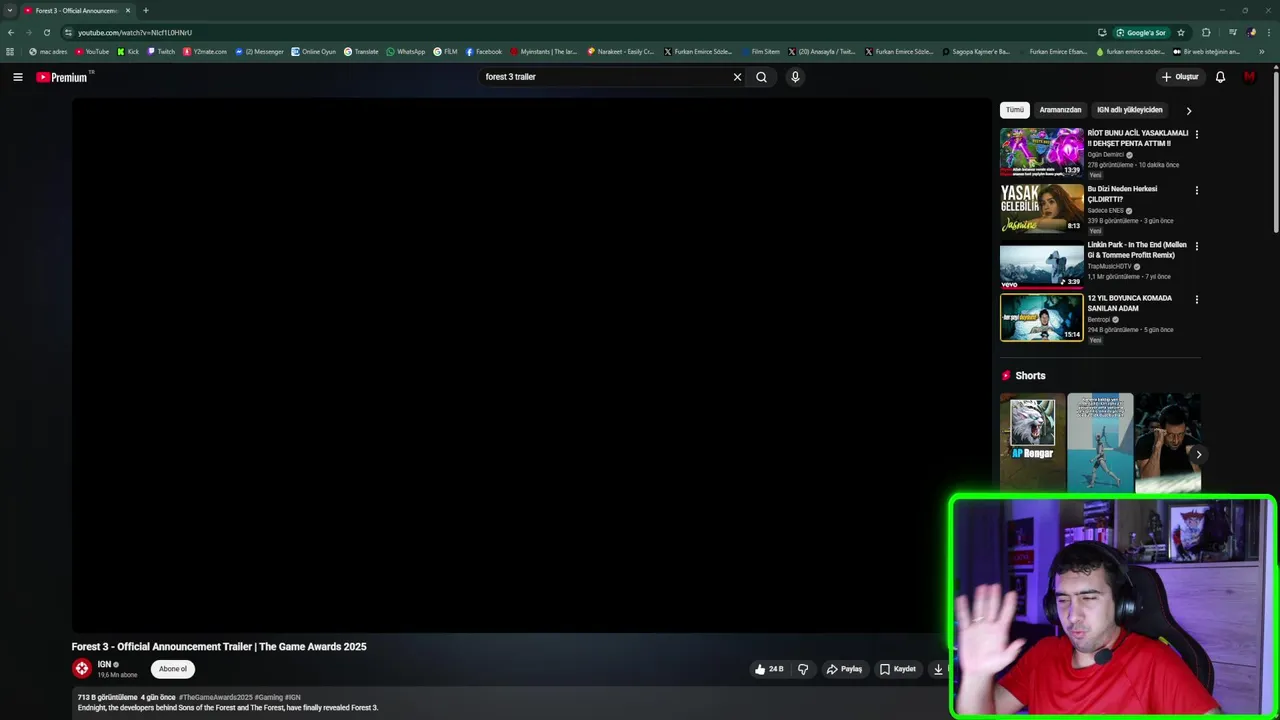Bookmark this page with the star
Screen dimensions: 1280x720
(1181, 32)
